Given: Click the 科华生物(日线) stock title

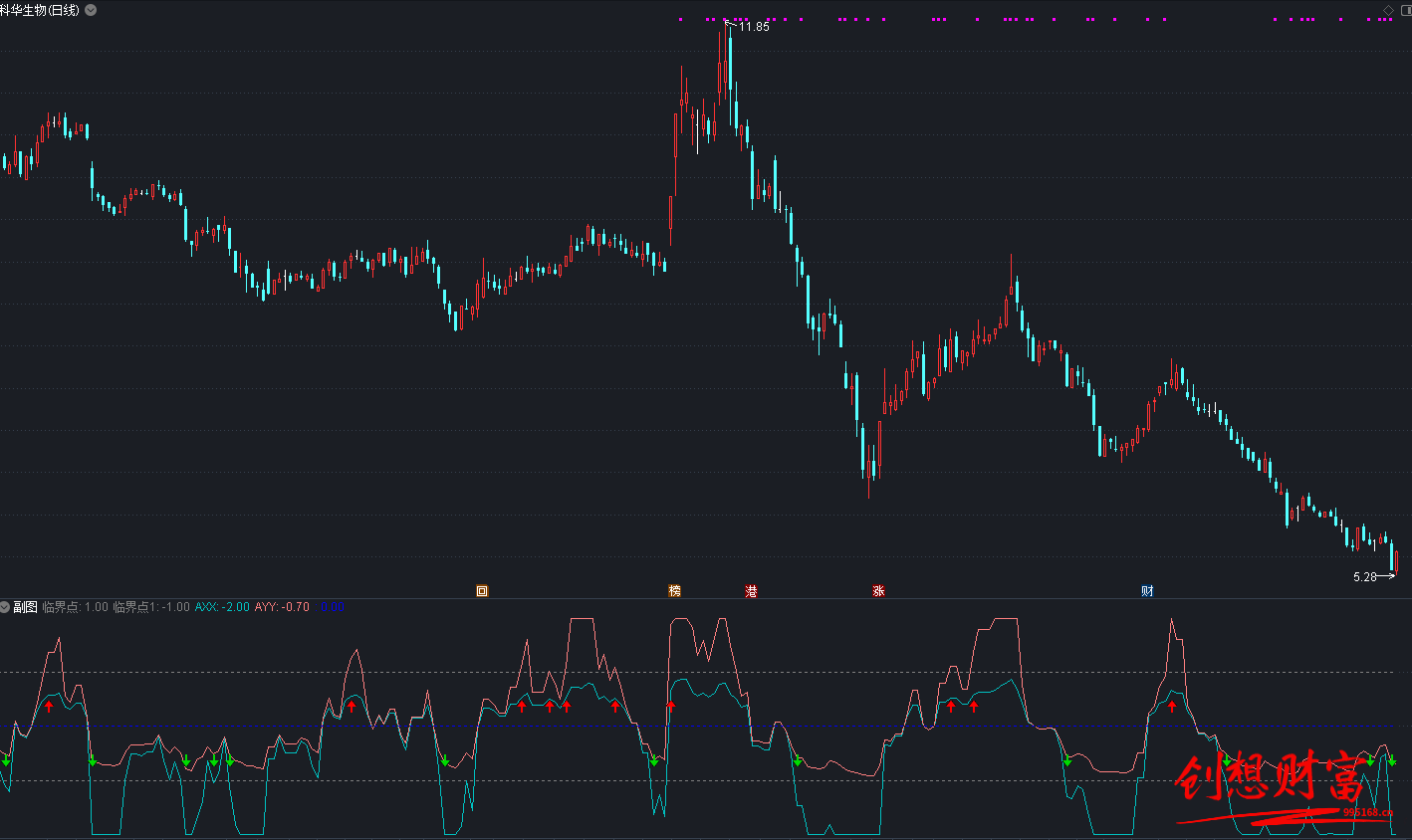Looking at the screenshot, I should click(x=41, y=10).
